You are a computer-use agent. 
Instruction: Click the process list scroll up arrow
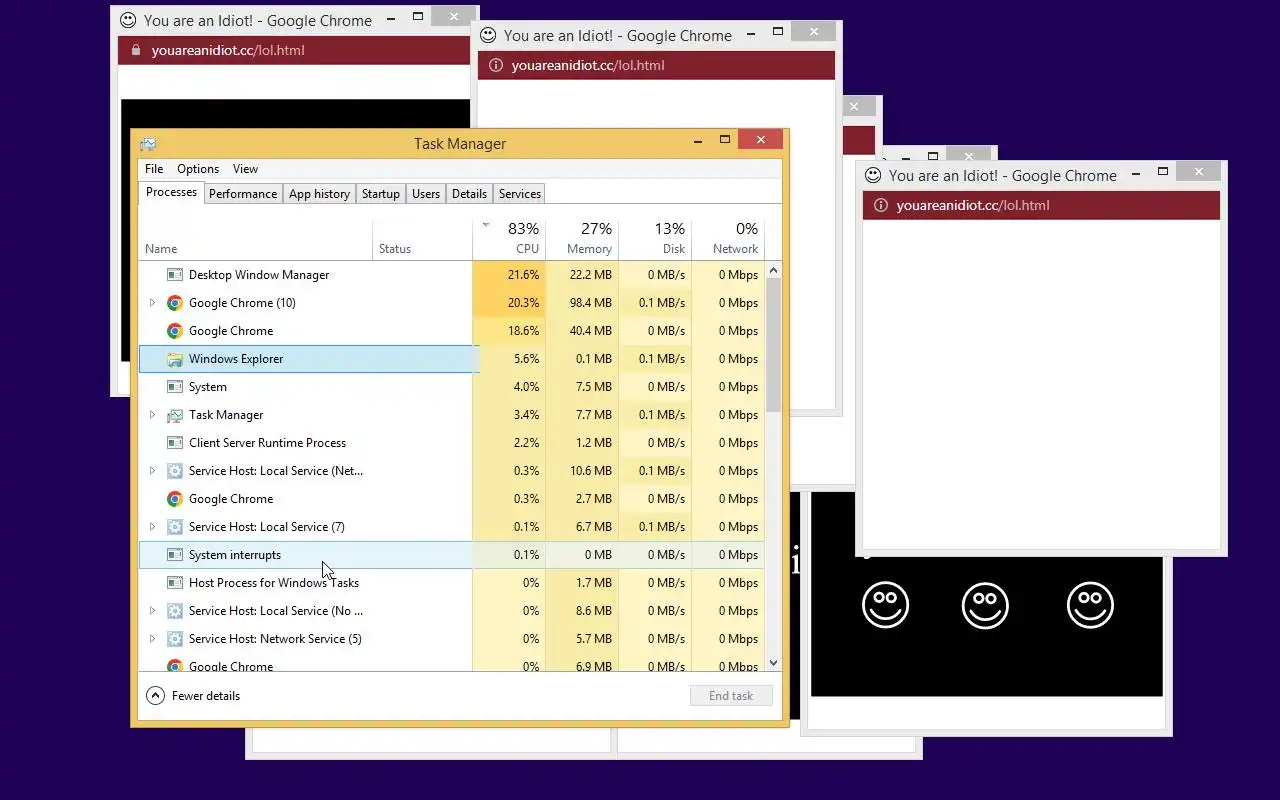coord(773,270)
